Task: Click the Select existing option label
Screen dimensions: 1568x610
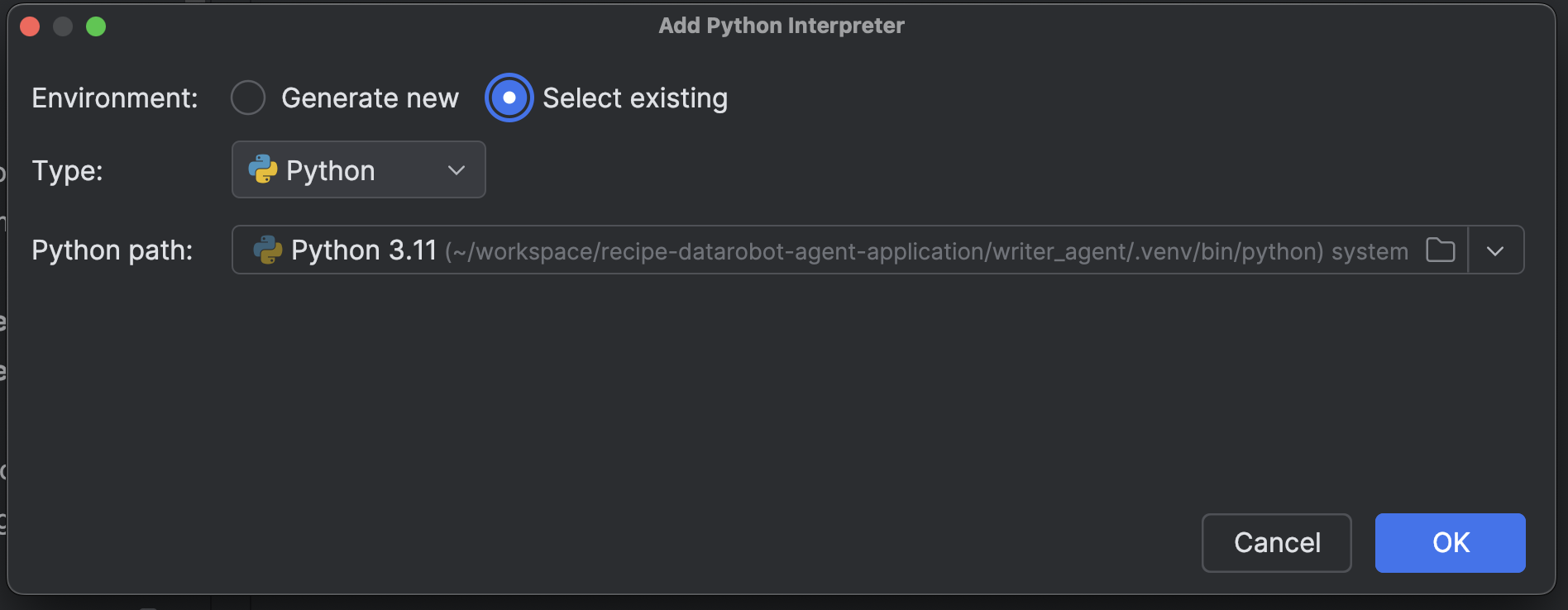Action: coord(634,98)
